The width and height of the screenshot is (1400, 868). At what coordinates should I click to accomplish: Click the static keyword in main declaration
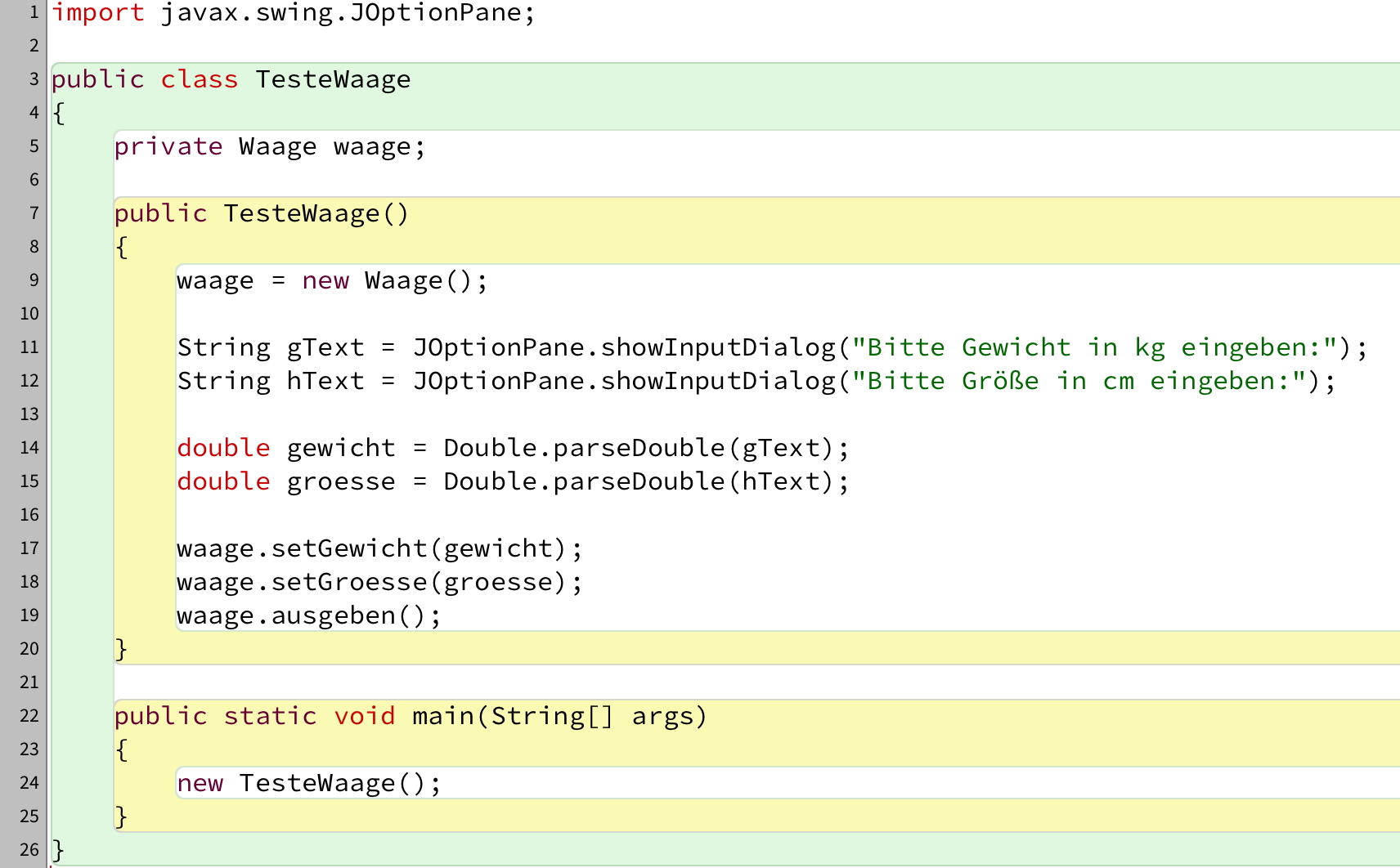tap(270, 717)
